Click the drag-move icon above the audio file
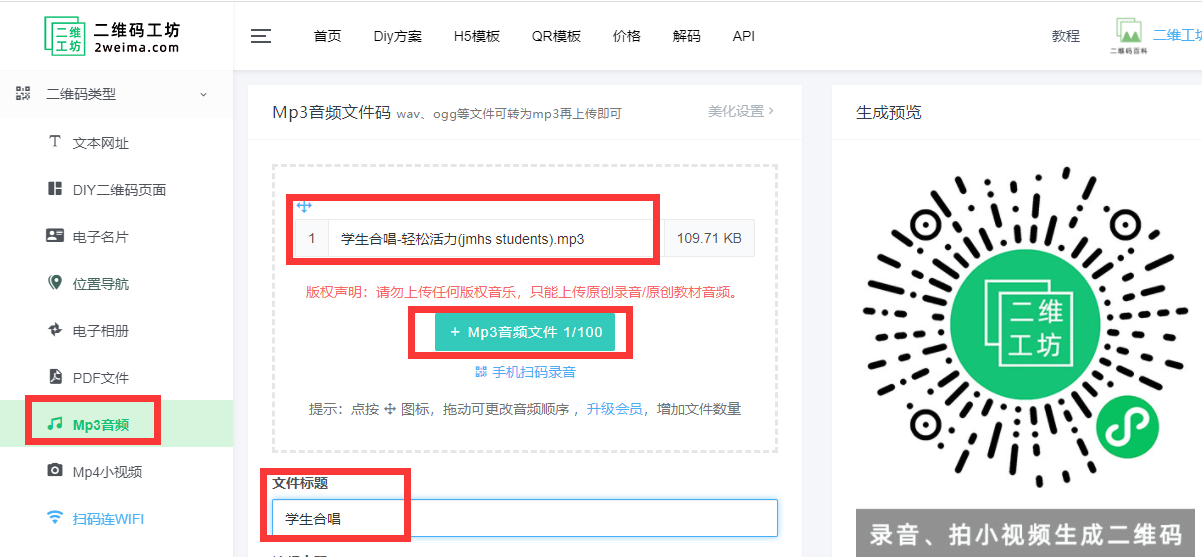Viewport: 1202px width, 557px height. 305,206
